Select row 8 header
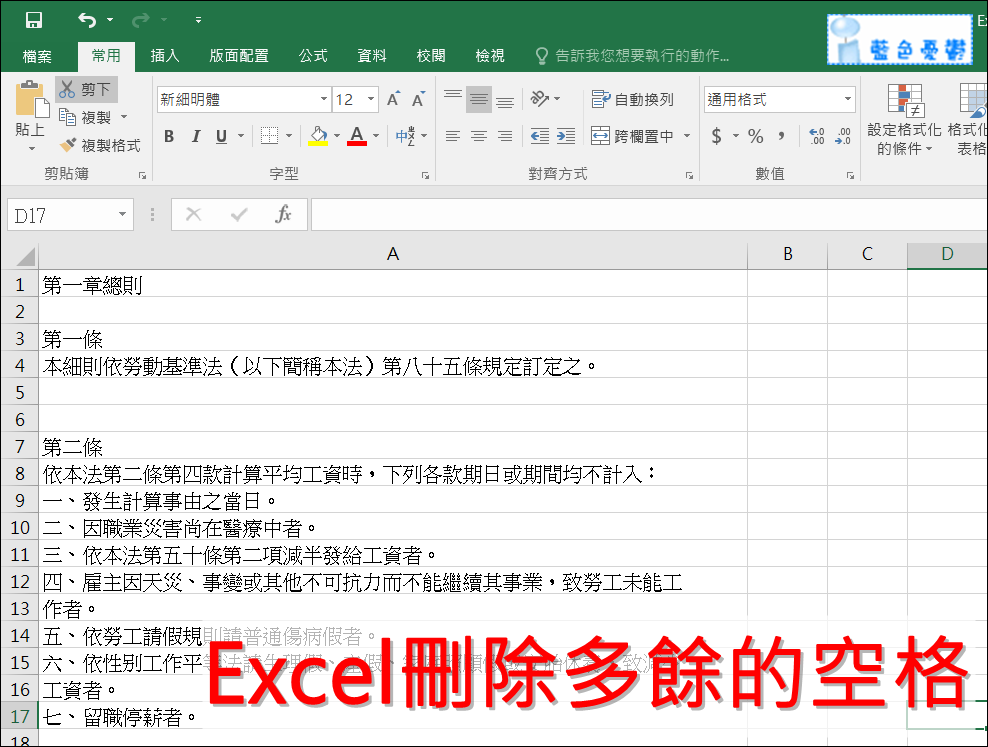Image resolution: width=988 pixels, height=747 pixels. click(x=20, y=473)
